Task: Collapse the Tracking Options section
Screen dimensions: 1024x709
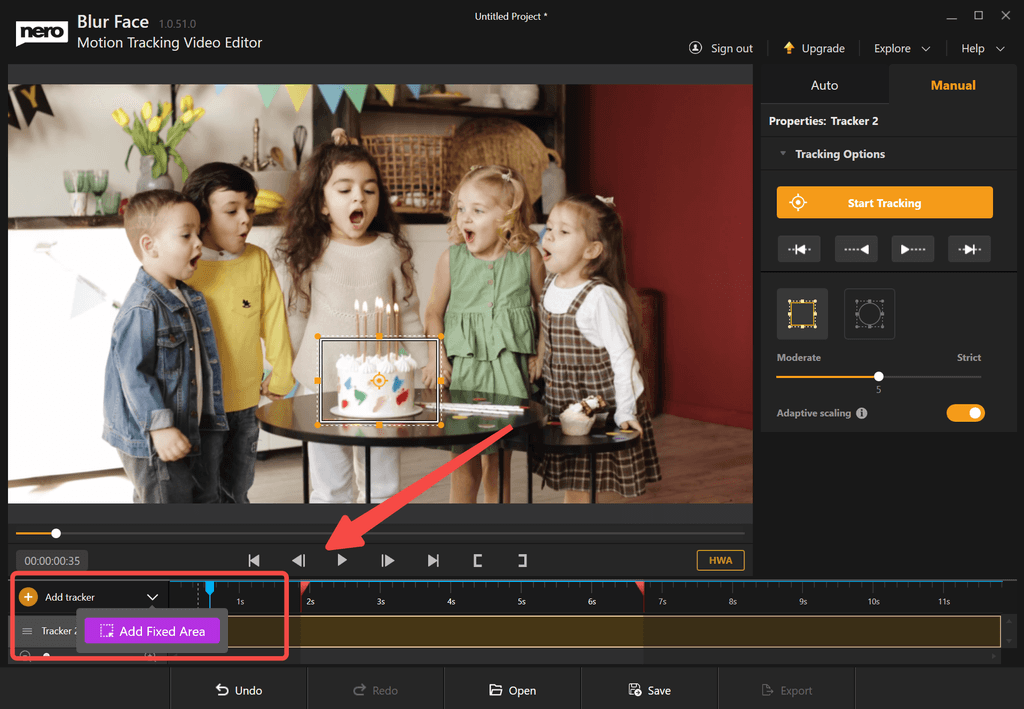Action: pyautogui.click(x=783, y=154)
